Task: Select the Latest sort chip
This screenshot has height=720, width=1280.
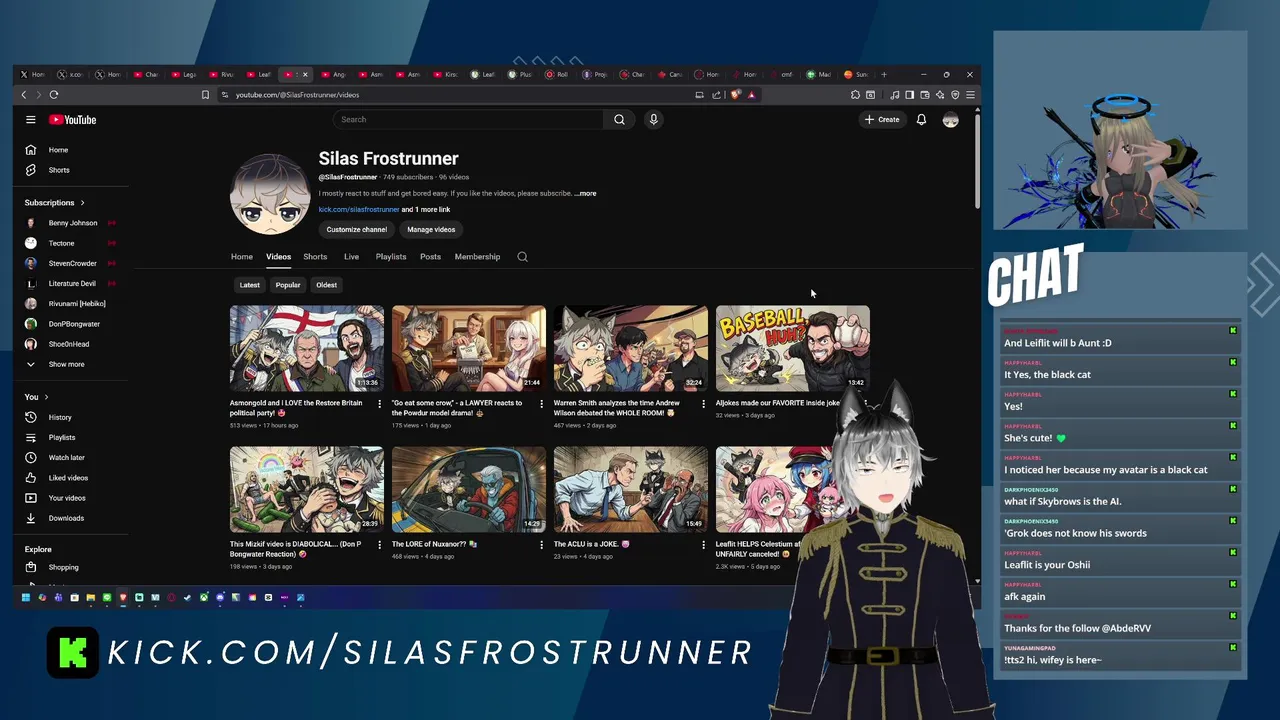Action: point(250,285)
